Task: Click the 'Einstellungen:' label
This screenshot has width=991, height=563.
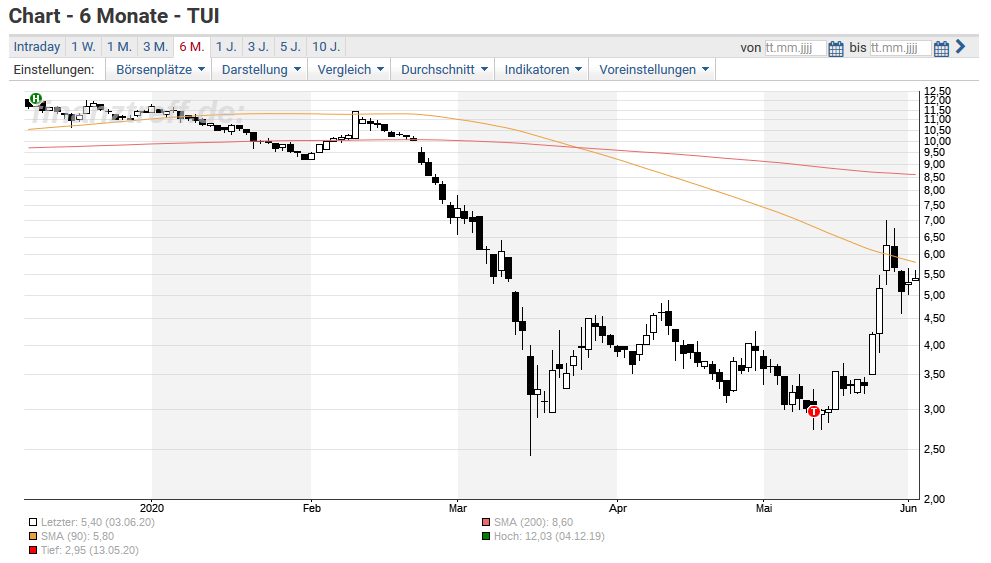Action: [x=54, y=70]
